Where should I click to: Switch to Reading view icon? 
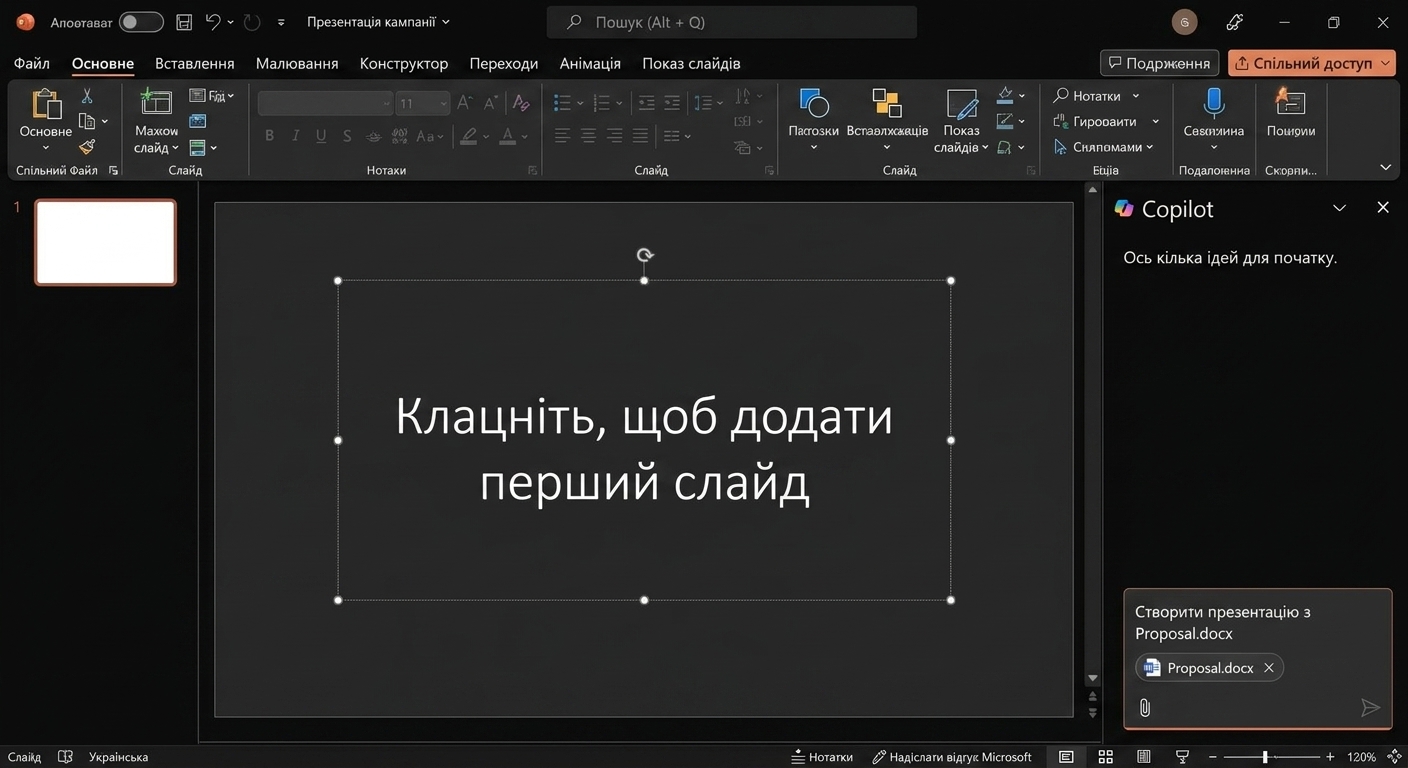click(x=1144, y=757)
